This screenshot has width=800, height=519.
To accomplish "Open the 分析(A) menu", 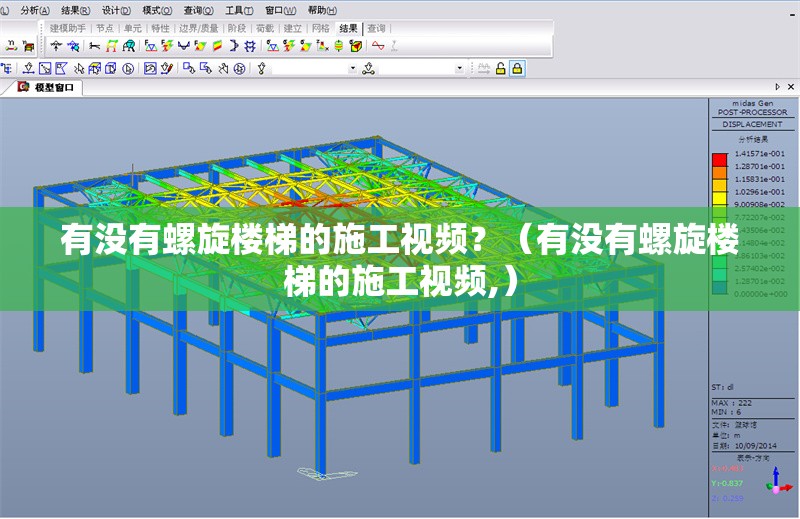I will (x=35, y=9).
